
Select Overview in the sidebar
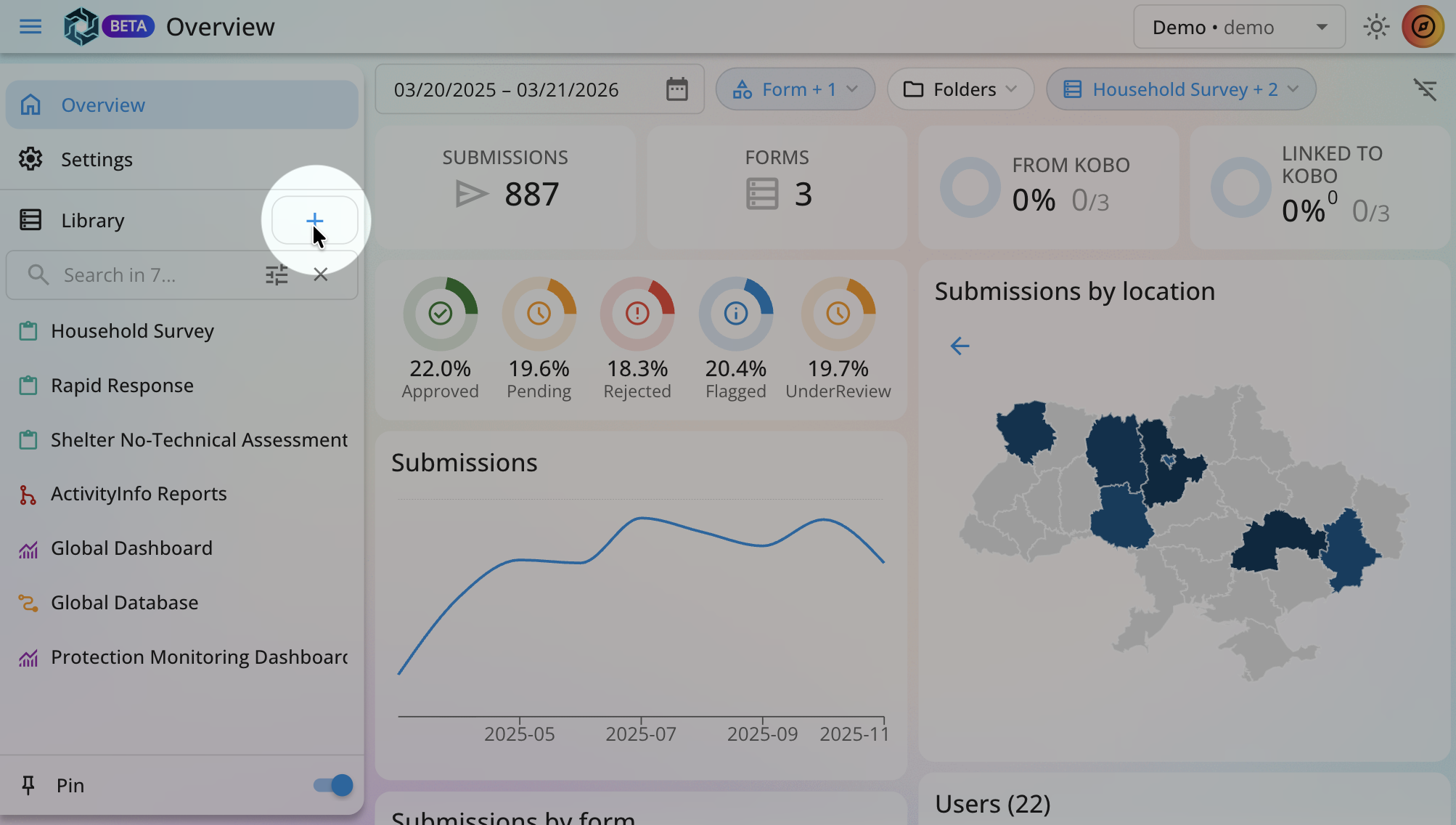pos(103,105)
